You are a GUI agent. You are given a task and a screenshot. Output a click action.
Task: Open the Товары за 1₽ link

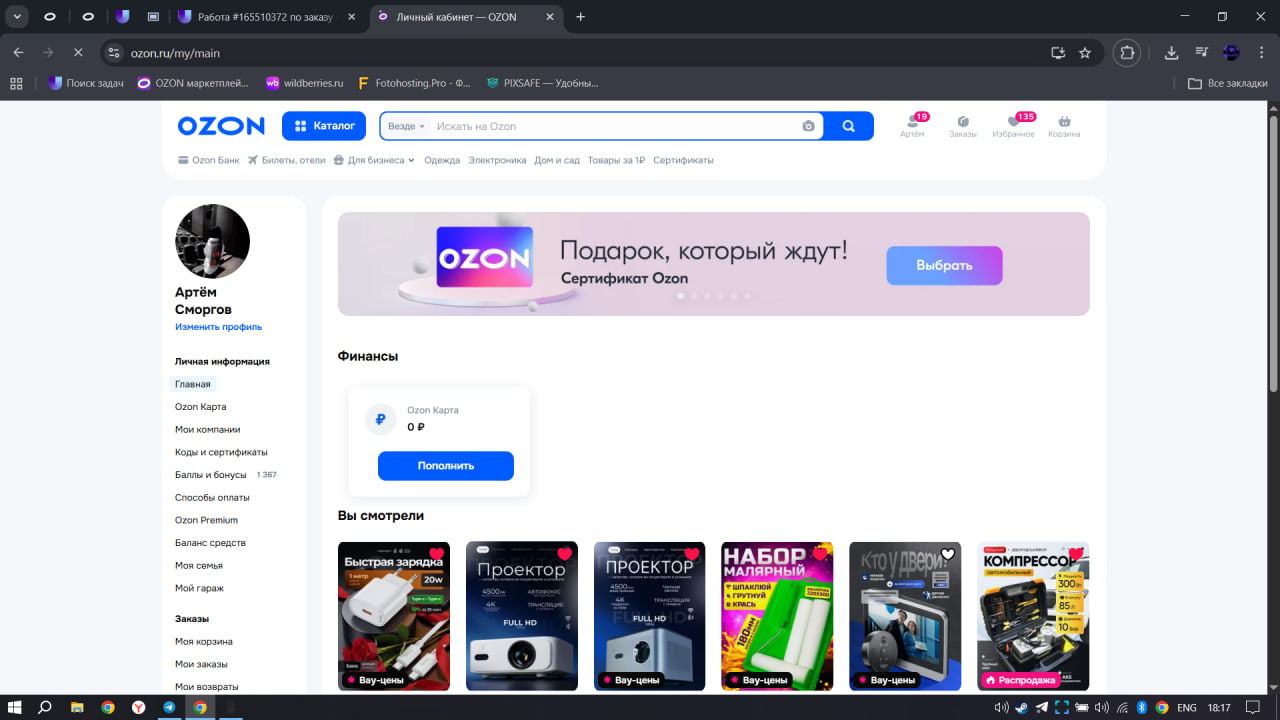(x=616, y=160)
